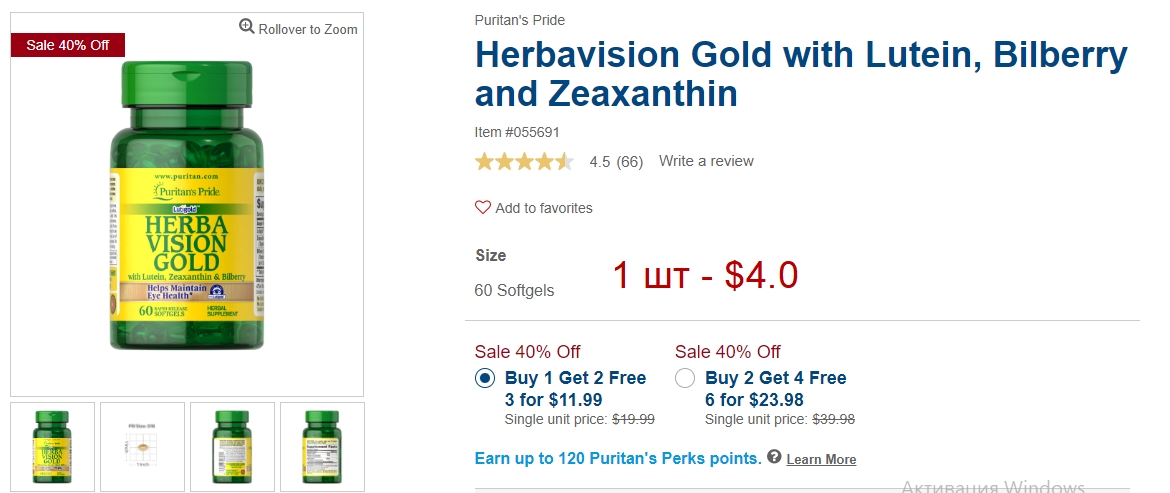Click the Add to favorites text link

tap(544, 208)
